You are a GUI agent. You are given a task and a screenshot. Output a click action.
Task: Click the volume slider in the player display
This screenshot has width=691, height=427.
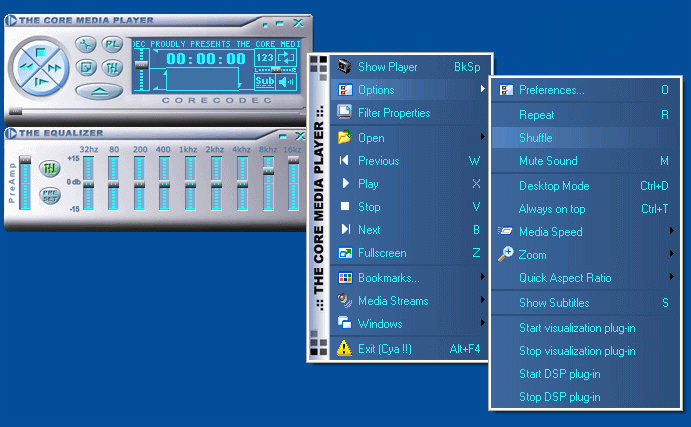tap(141, 70)
